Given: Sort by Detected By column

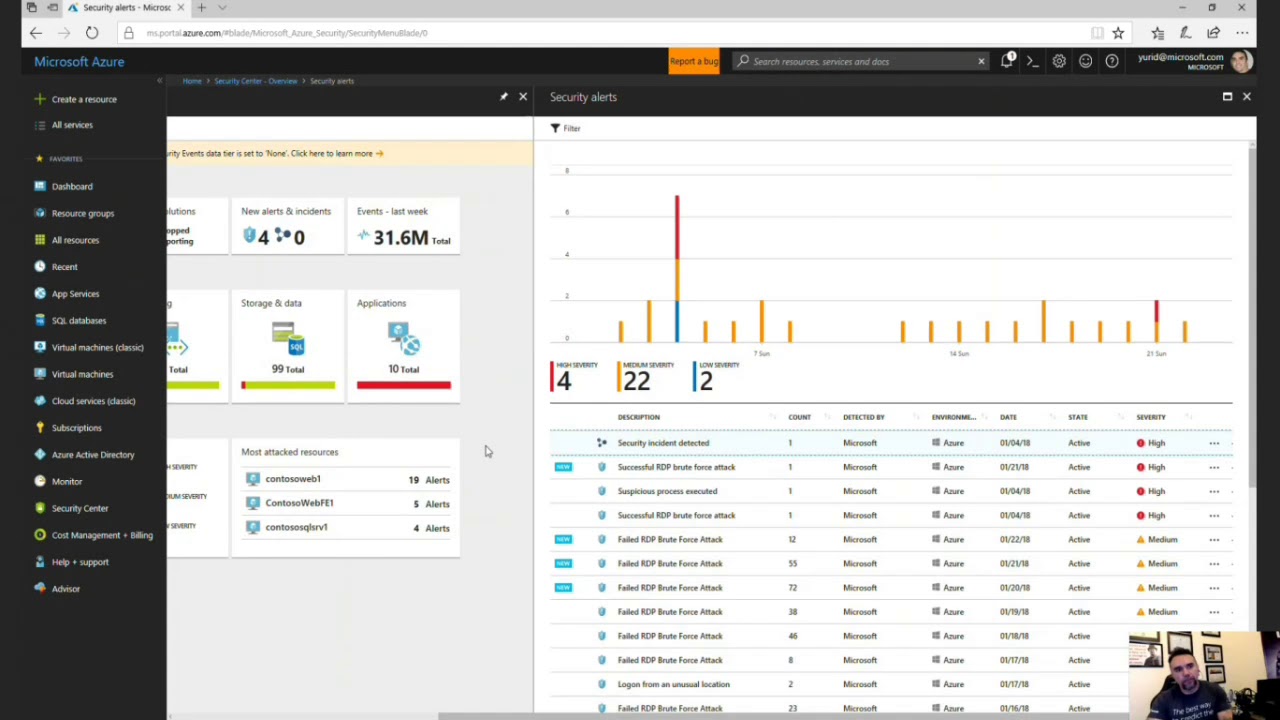Looking at the screenshot, I should point(863,417).
